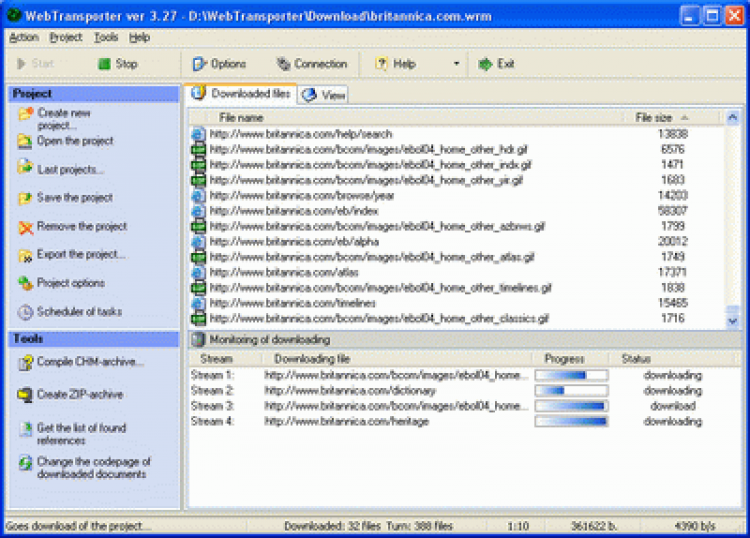Screen dimensions: 750x538
Task: Expand the Help dropdown arrow
Action: click(456, 64)
